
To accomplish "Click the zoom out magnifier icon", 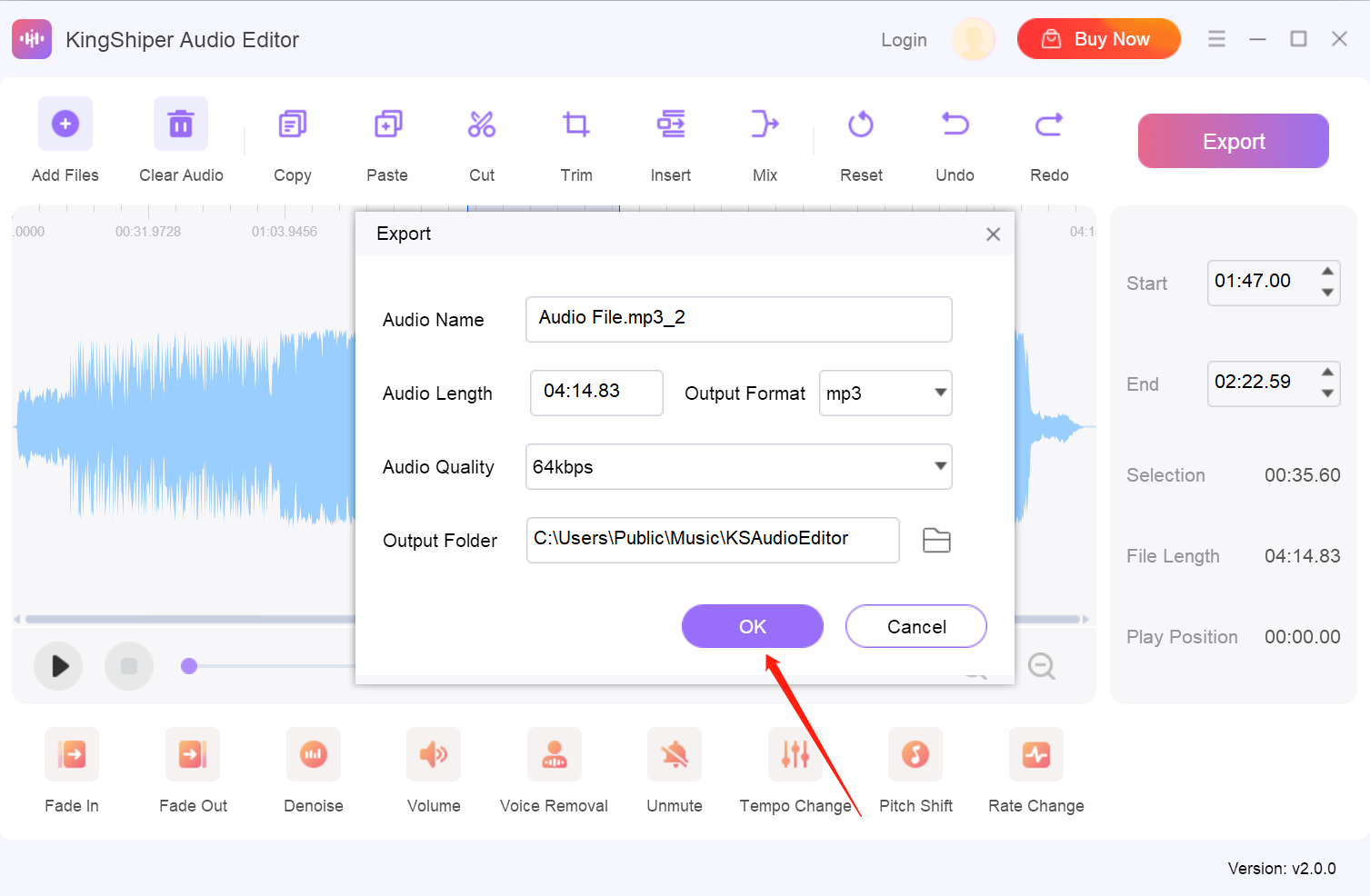I will click(1042, 667).
